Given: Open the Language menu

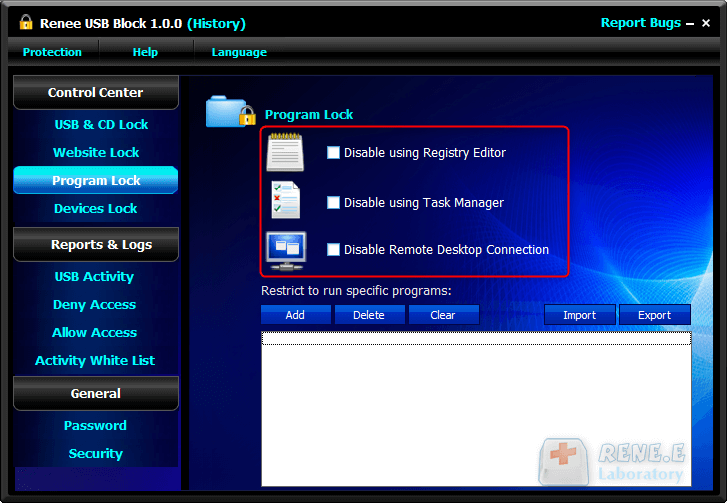Looking at the screenshot, I should click(239, 52).
